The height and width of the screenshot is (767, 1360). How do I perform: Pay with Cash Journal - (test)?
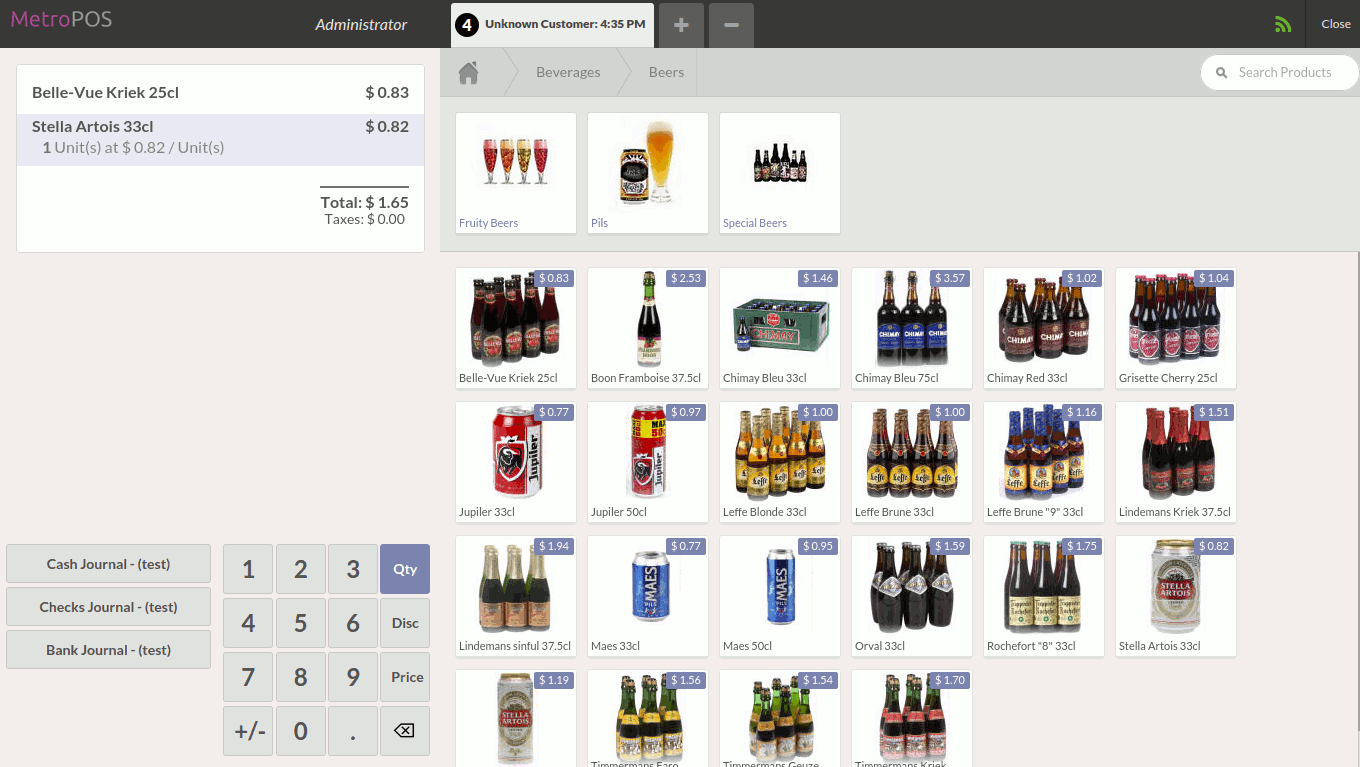pos(108,564)
